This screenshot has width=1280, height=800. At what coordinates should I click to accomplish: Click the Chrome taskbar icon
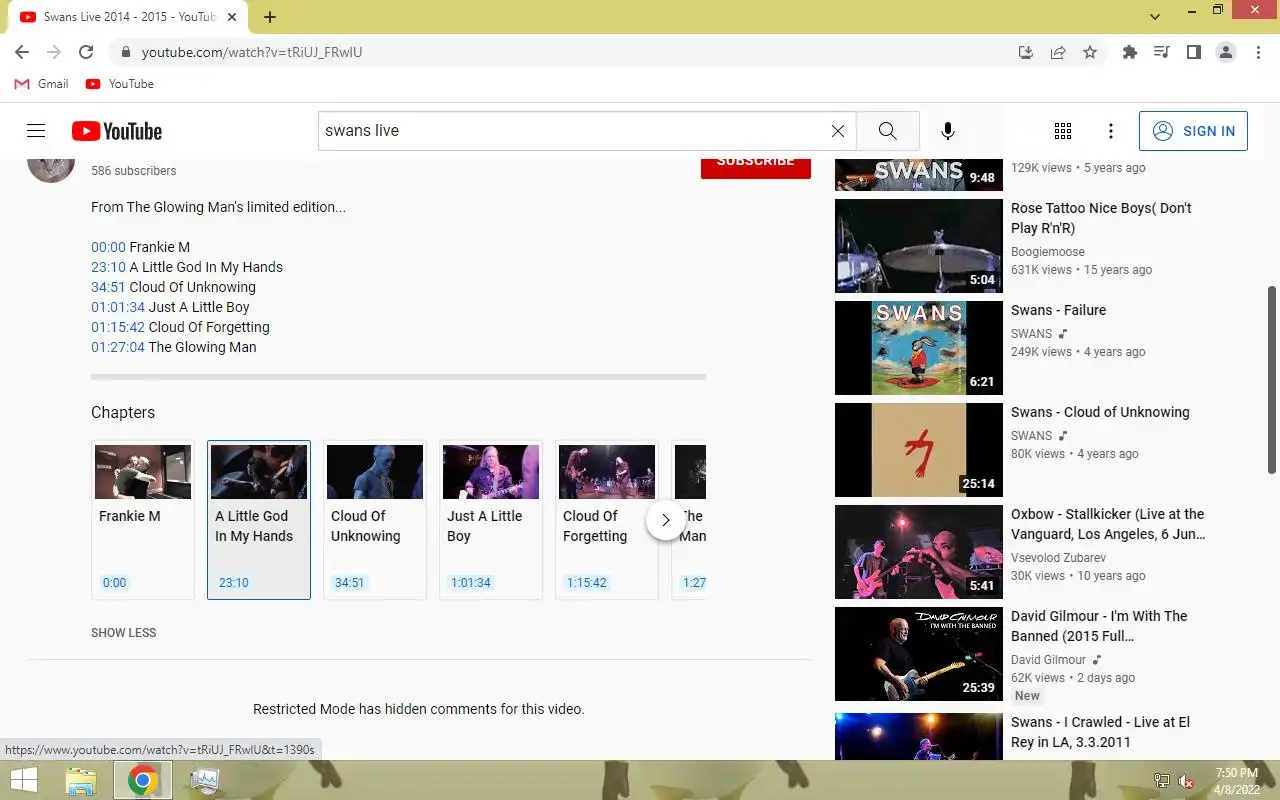[143, 780]
